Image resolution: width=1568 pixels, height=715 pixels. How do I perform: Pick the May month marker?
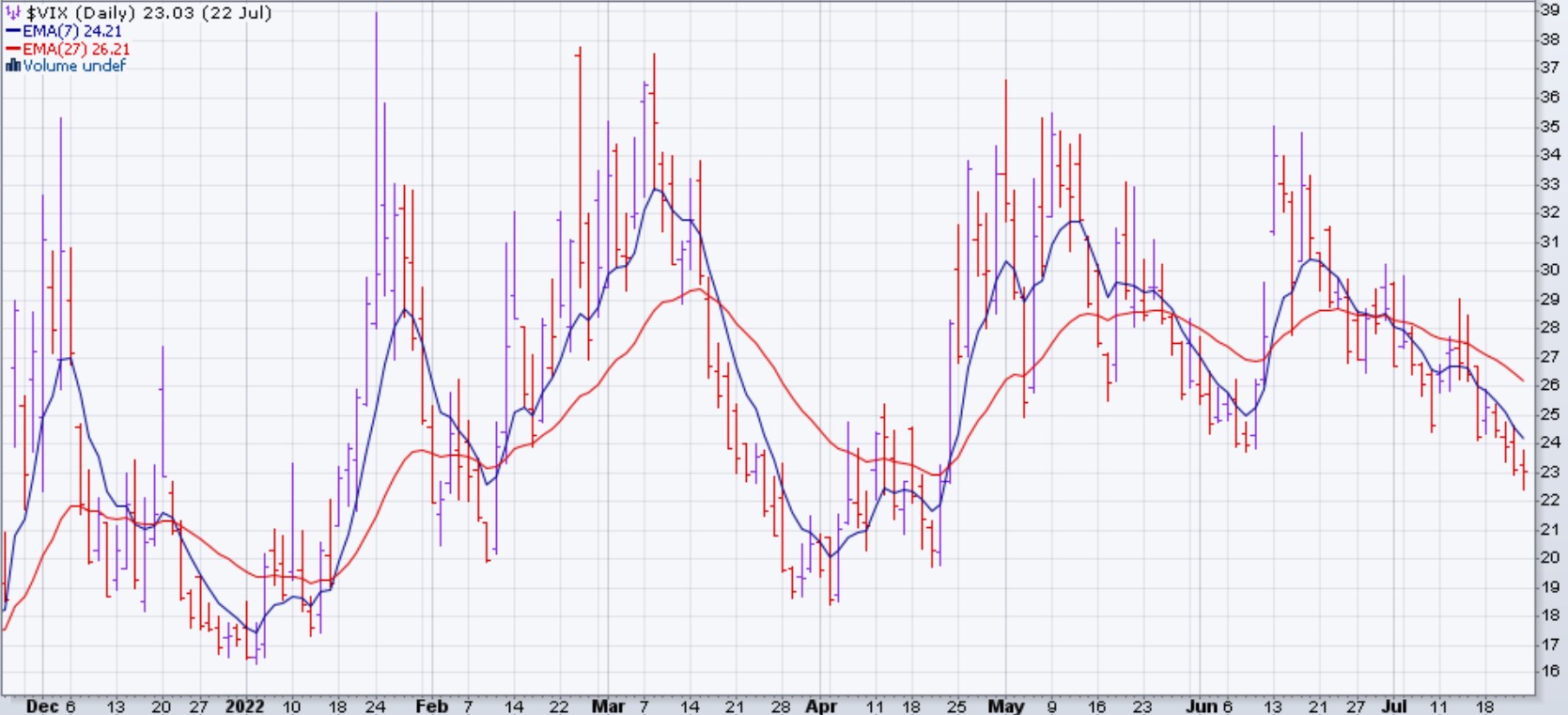click(1005, 706)
